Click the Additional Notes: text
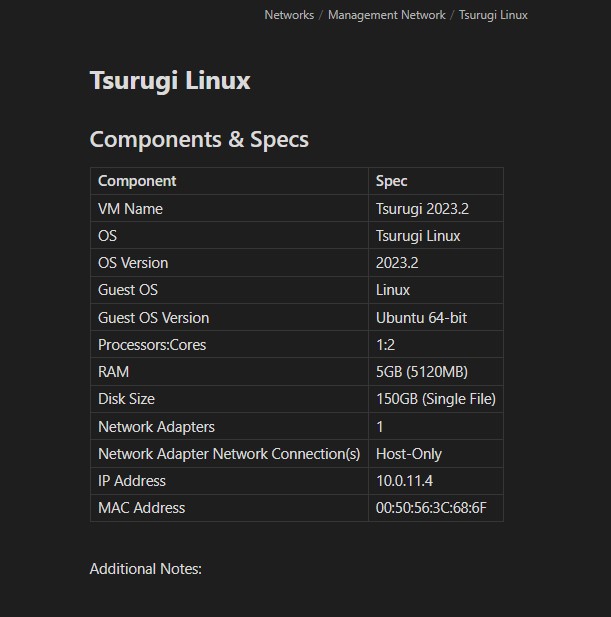 (146, 569)
